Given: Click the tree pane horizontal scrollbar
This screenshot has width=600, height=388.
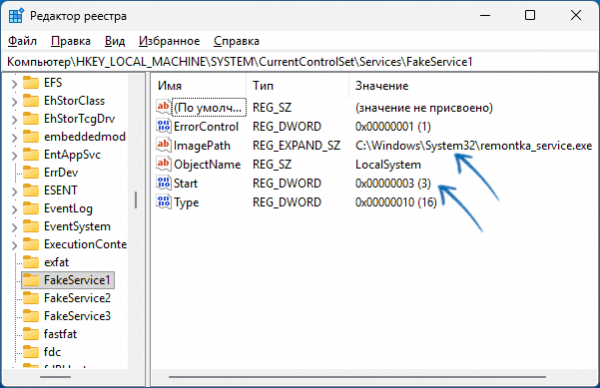Looking at the screenshot, I should tap(55, 377).
